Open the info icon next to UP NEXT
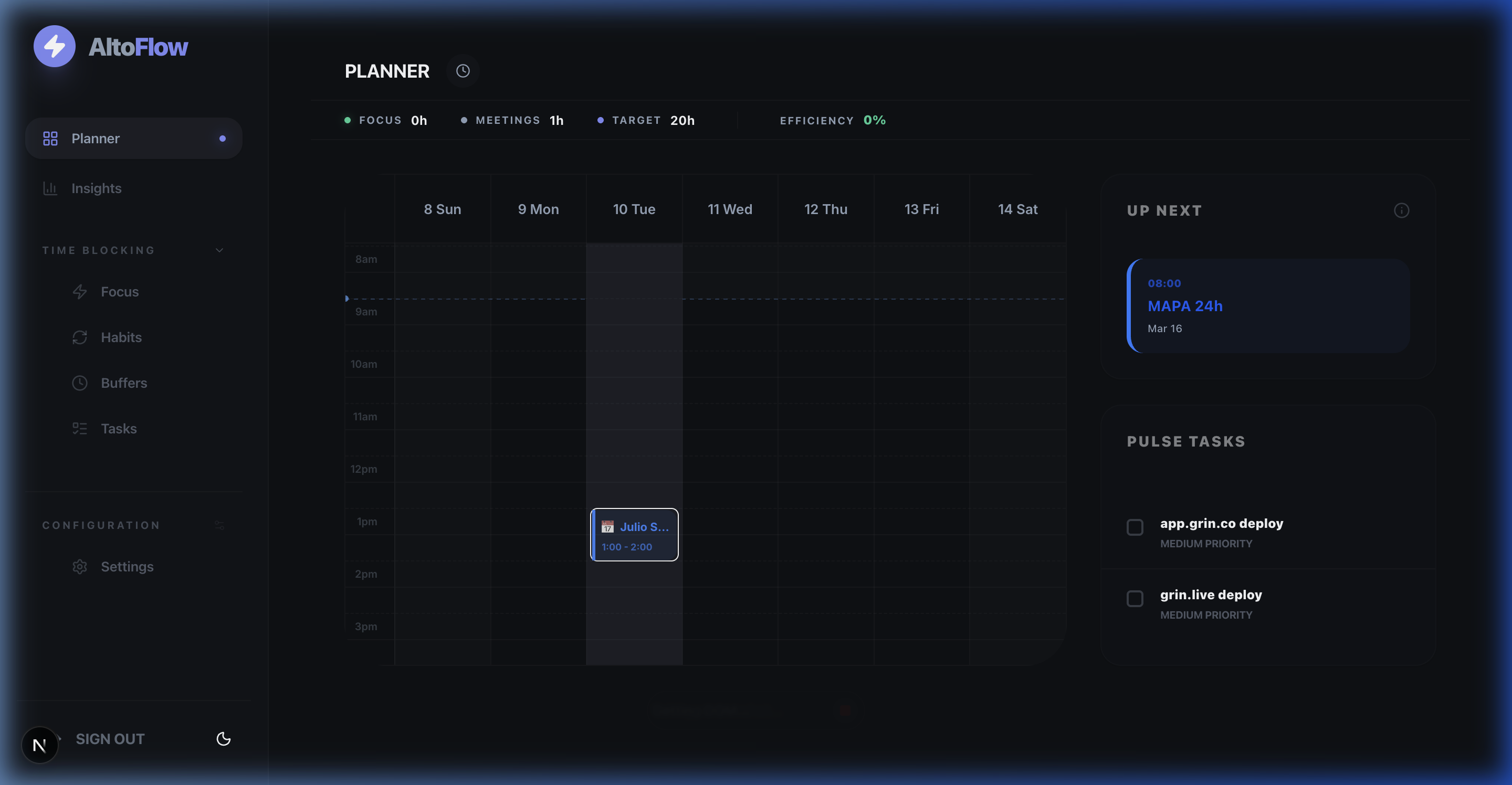Image resolution: width=1512 pixels, height=785 pixels. [1402, 210]
